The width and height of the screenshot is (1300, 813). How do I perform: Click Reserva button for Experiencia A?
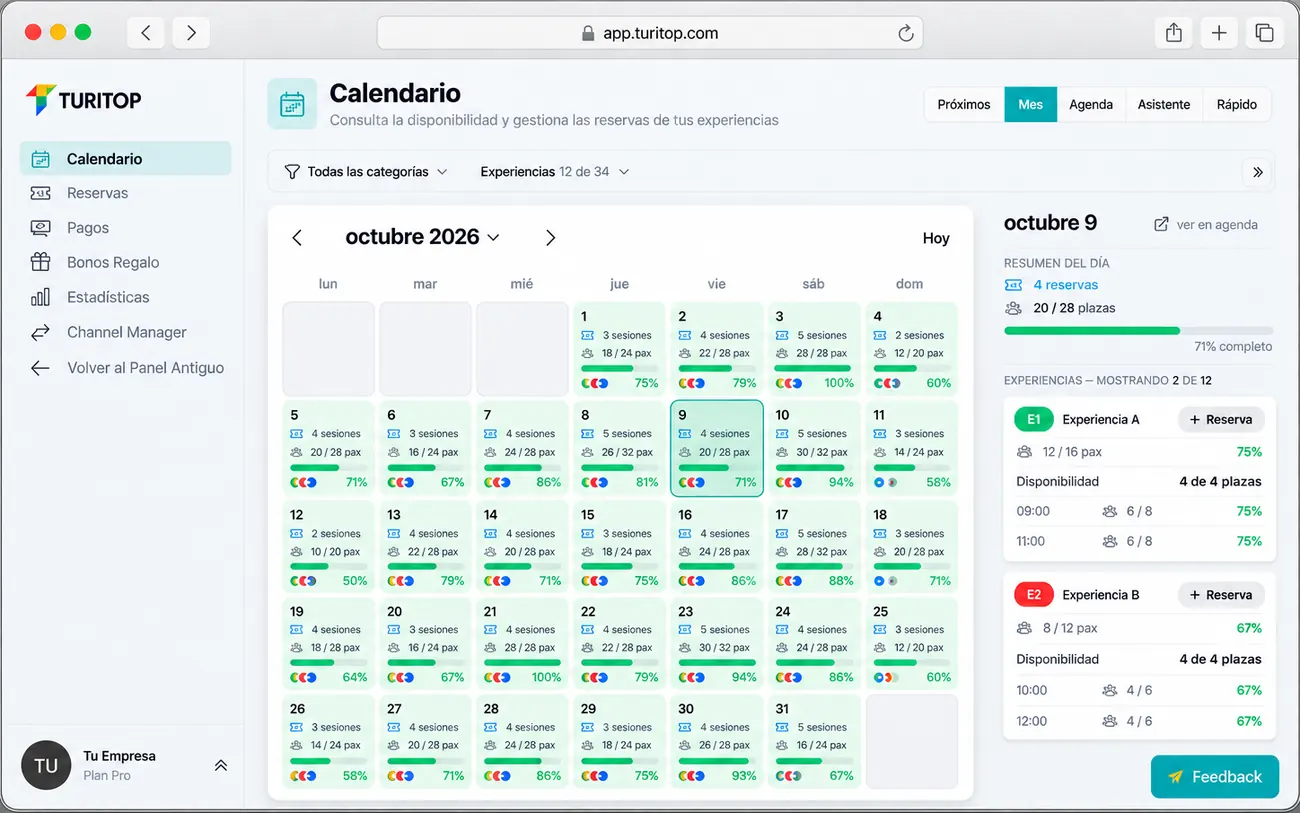(1221, 420)
